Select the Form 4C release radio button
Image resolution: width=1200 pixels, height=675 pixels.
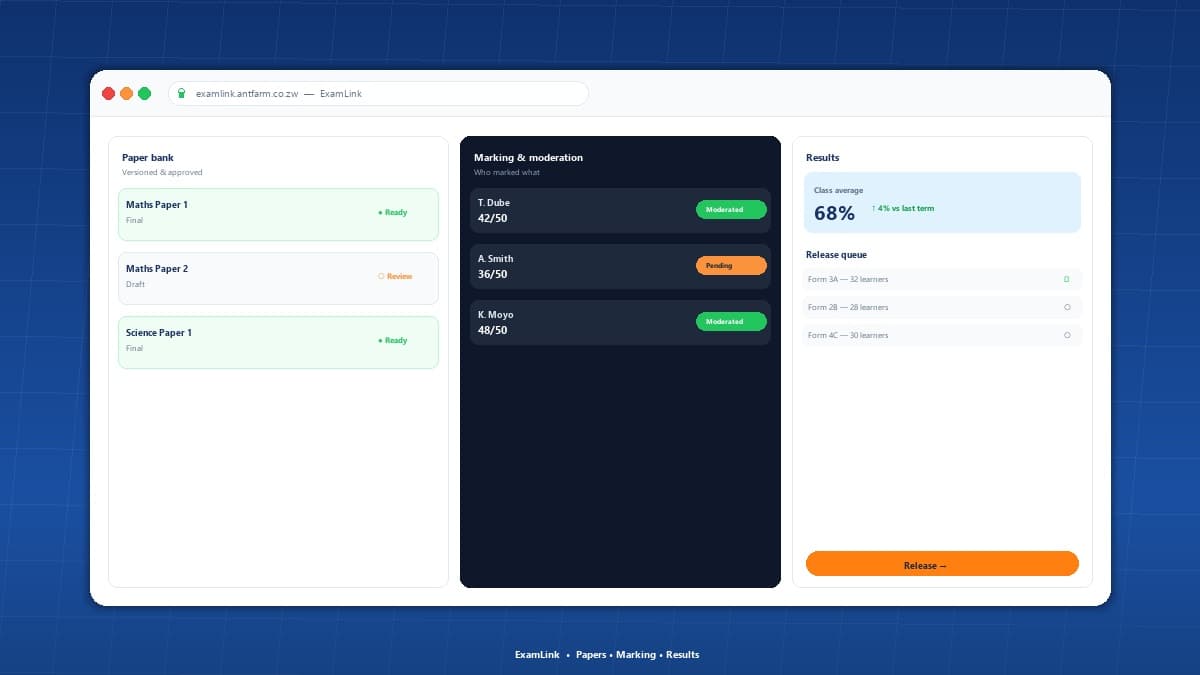[x=1067, y=335]
